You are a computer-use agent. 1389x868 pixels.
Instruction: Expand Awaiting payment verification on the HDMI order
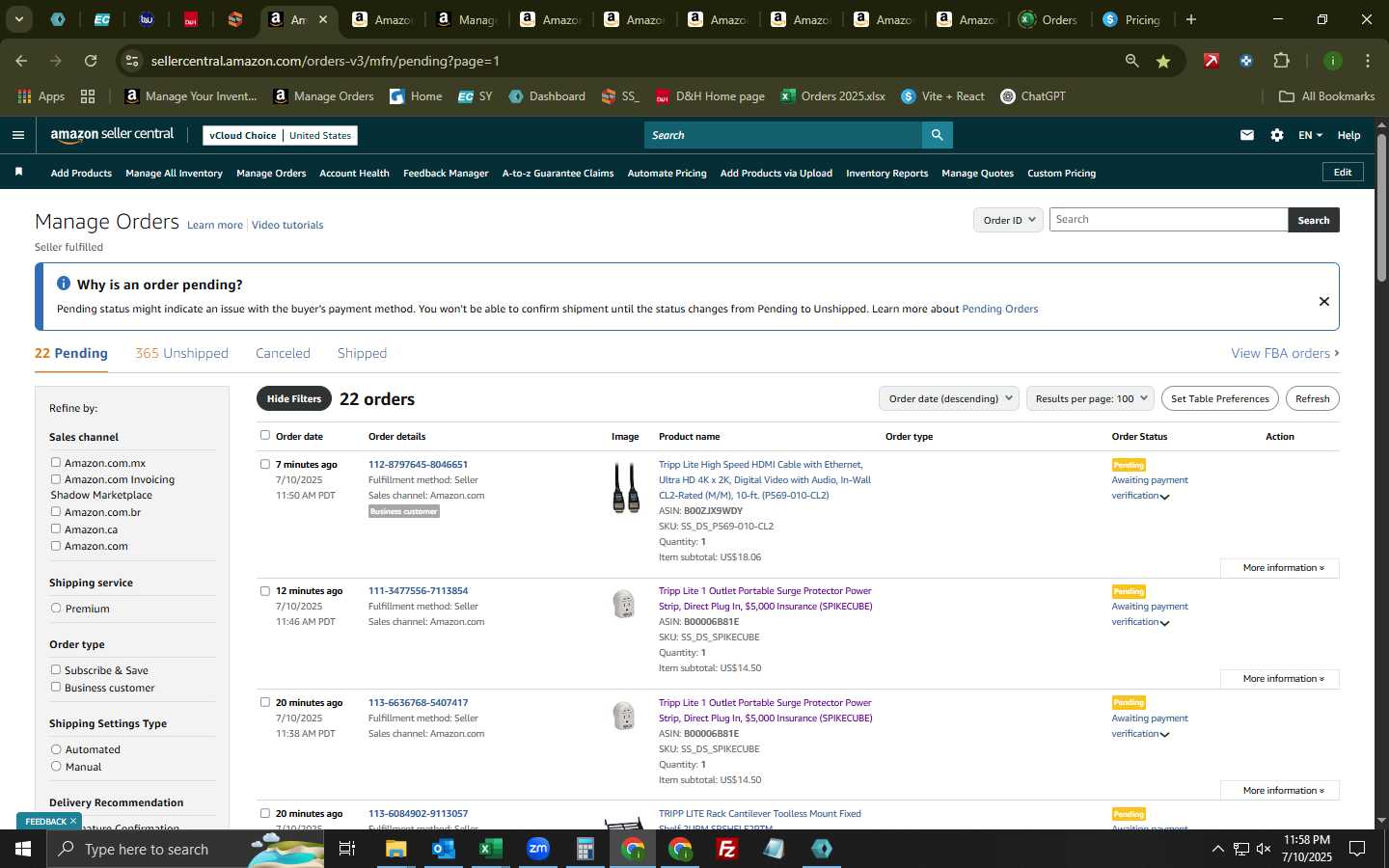[1149, 488]
